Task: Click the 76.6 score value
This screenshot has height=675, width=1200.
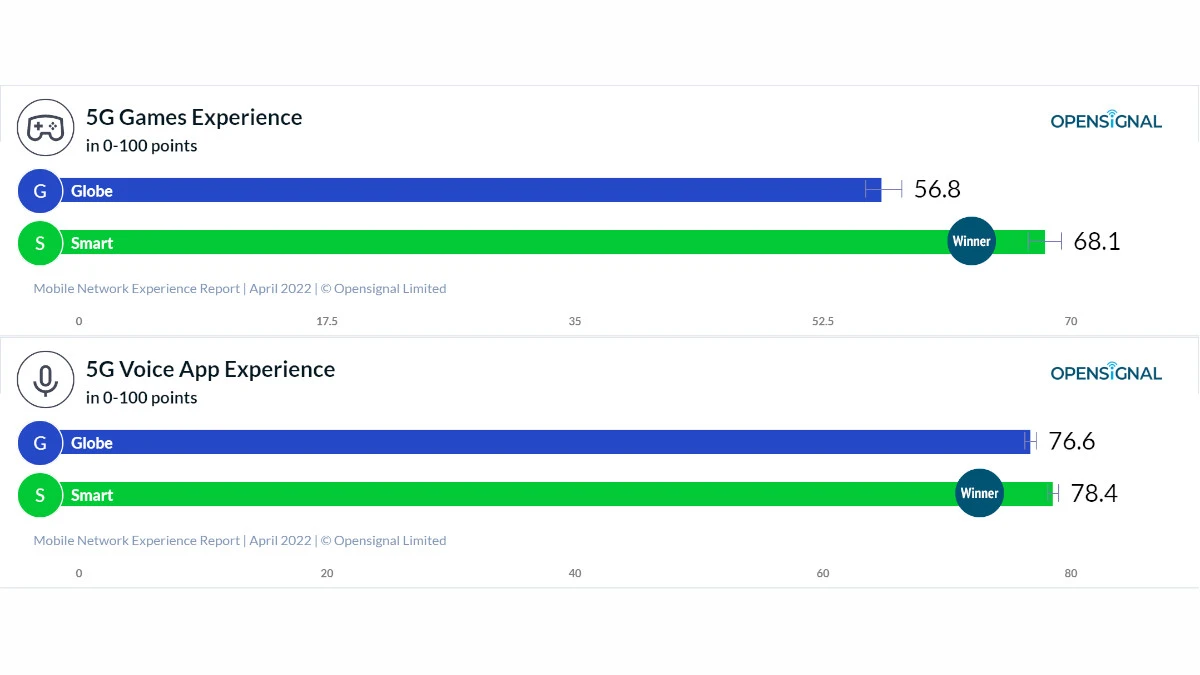Action: [x=1072, y=441]
